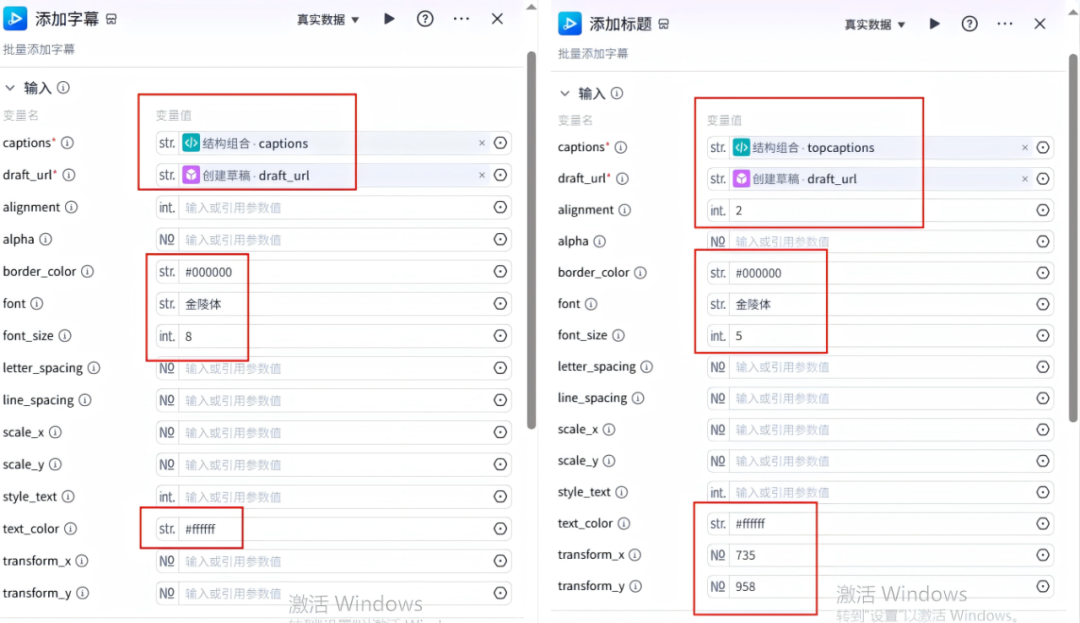Close the 添加标题 panel

click(x=1040, y=24)
